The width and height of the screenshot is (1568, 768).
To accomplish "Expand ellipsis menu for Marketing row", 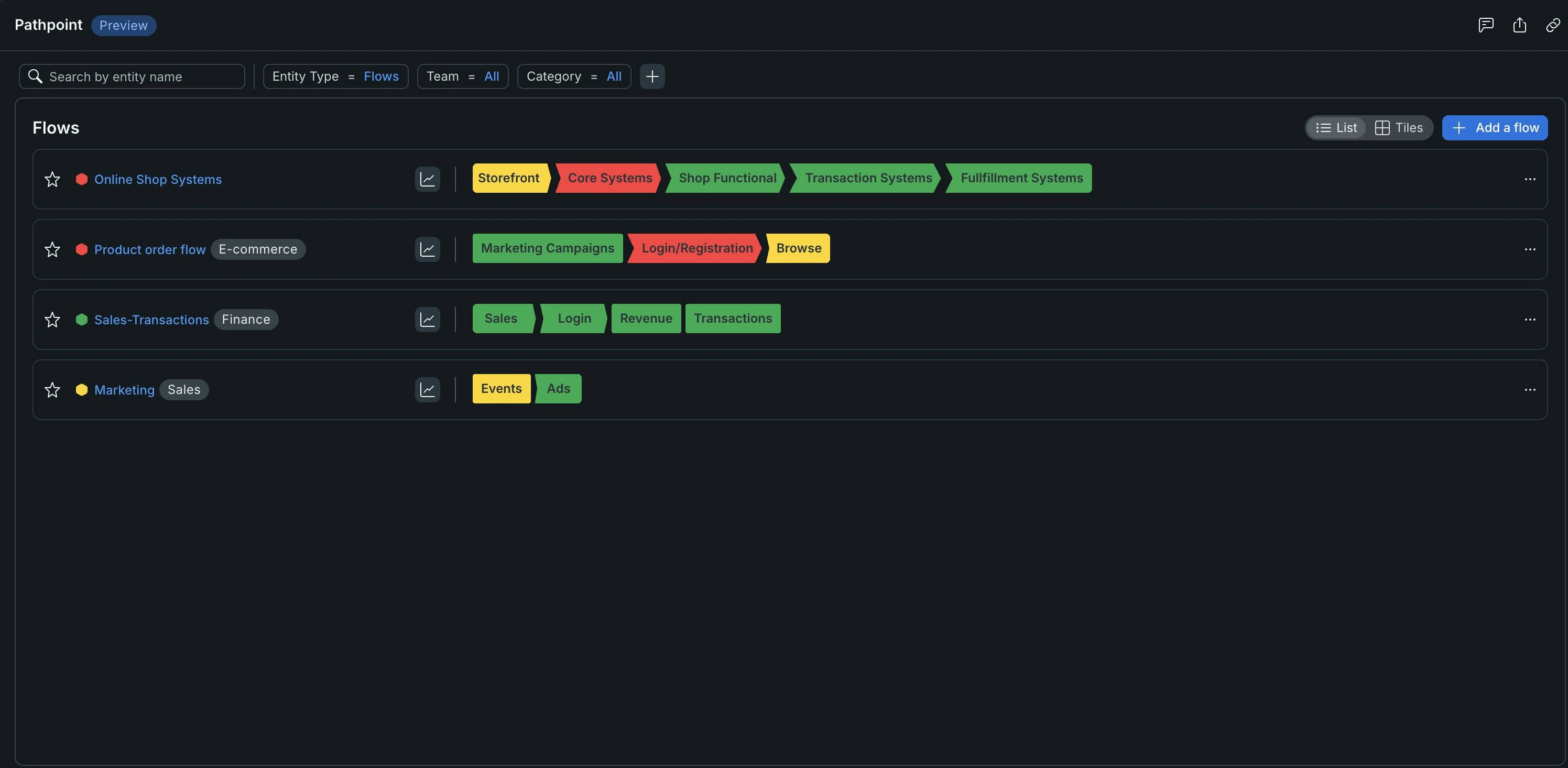I will point(1530,389).
